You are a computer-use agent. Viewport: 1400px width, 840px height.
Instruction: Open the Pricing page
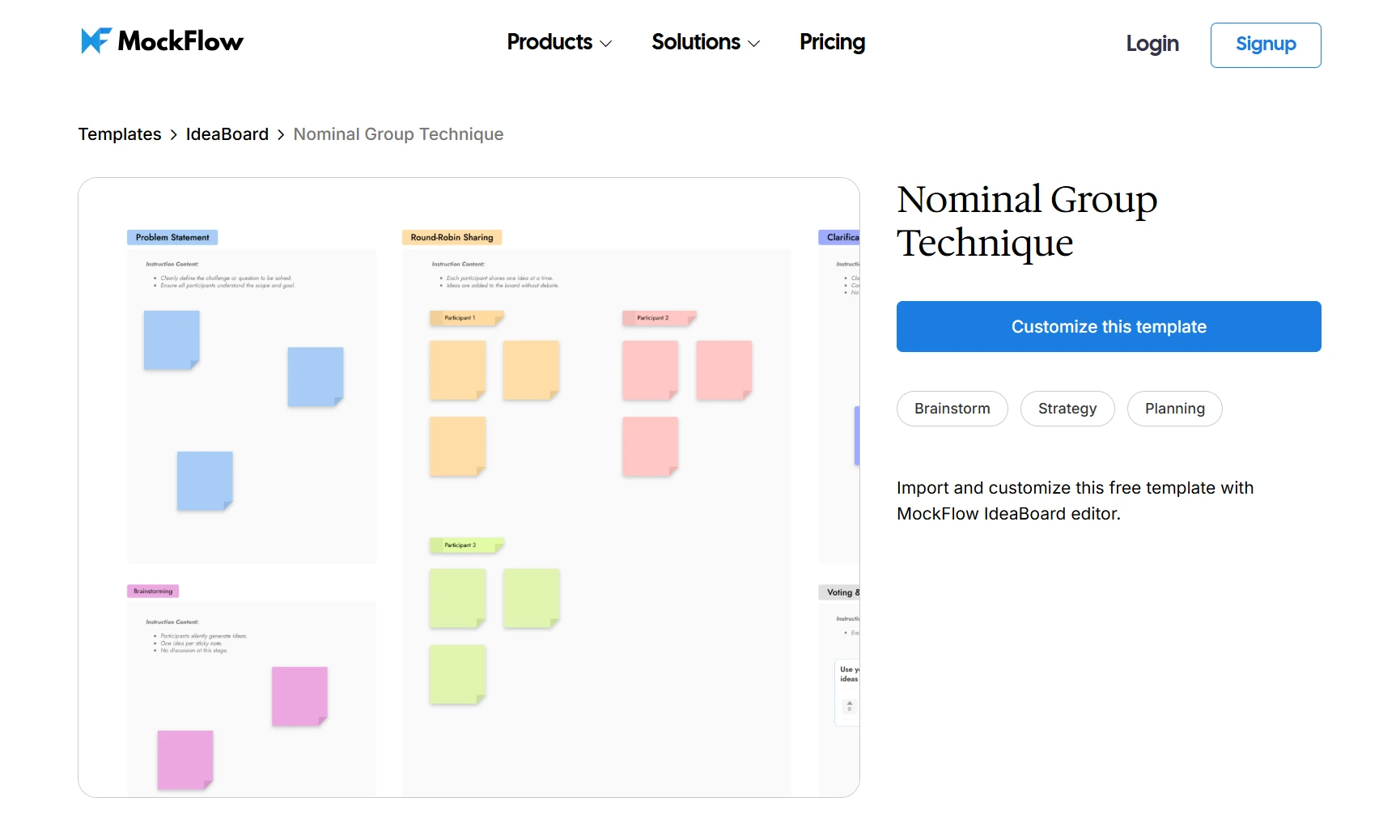pyautogui.click(x=832, y=42)
